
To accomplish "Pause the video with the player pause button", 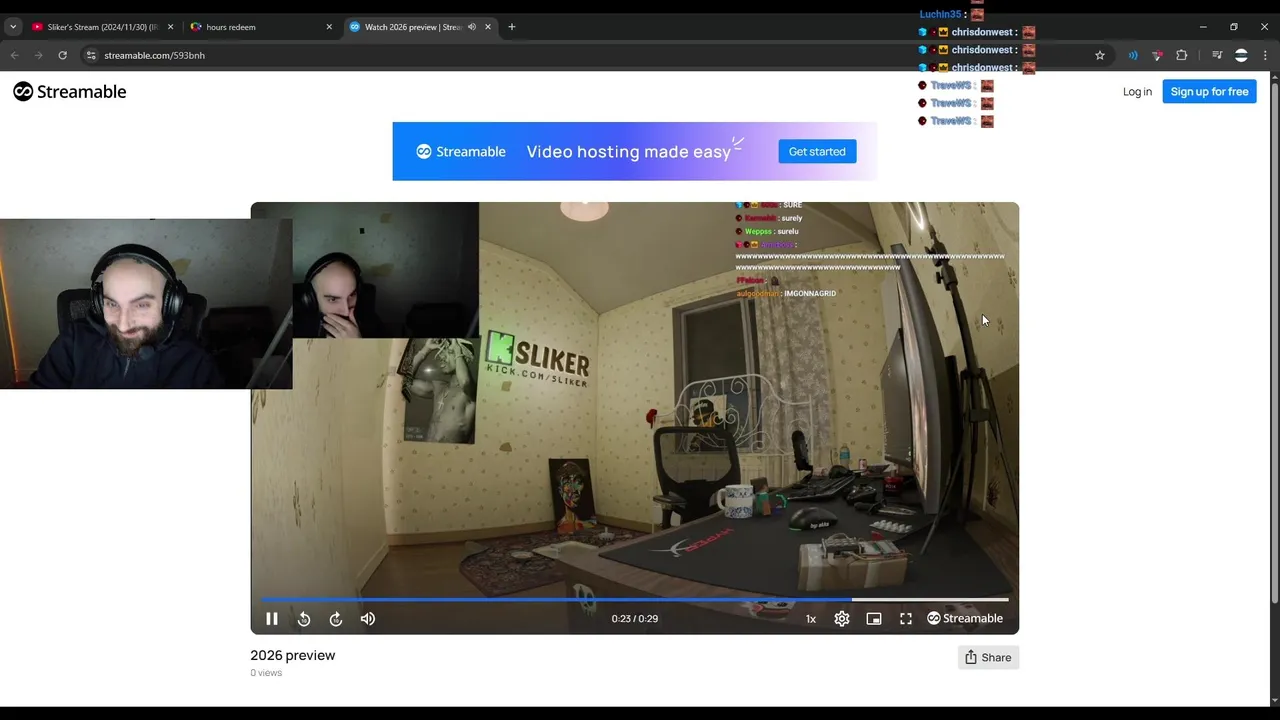I will click(271, 619).
